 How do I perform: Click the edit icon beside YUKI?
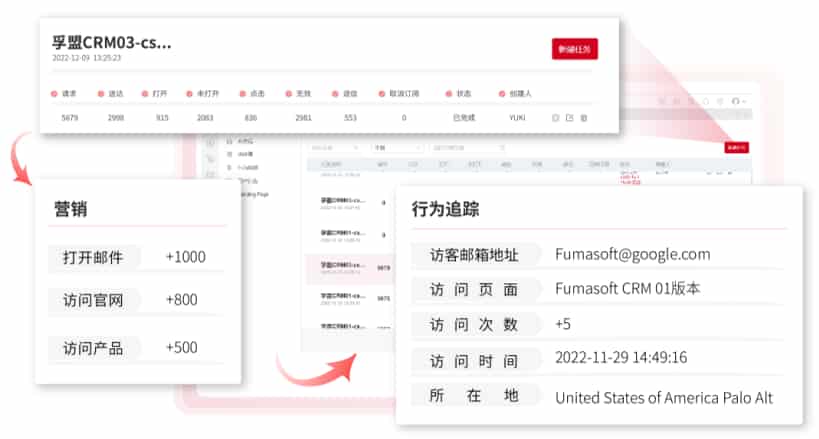[x=570, y=118]
